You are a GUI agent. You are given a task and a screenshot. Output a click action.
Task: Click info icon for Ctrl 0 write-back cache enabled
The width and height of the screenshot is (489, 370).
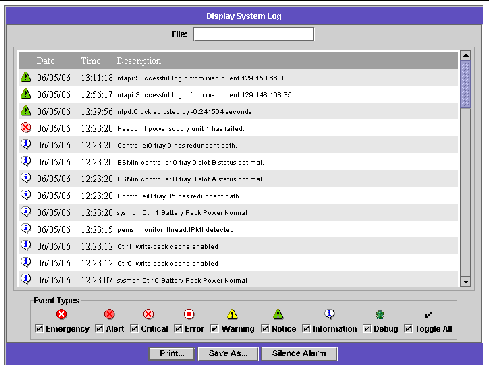(26, 263)
